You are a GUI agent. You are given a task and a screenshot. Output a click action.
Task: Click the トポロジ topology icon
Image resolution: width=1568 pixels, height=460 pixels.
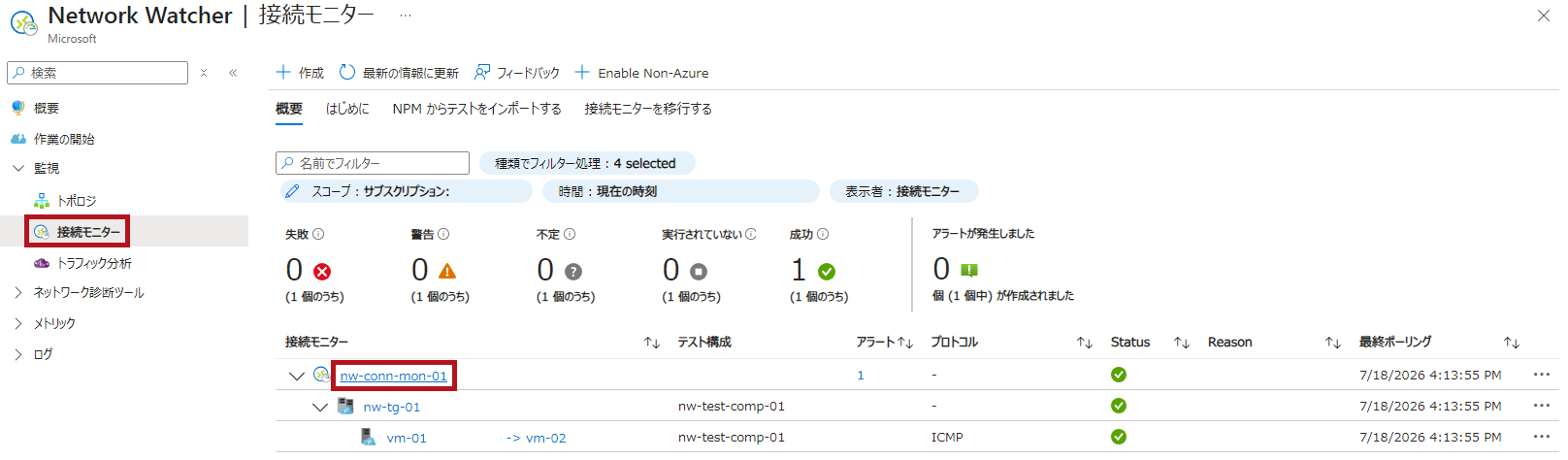(x=42, y=201)
